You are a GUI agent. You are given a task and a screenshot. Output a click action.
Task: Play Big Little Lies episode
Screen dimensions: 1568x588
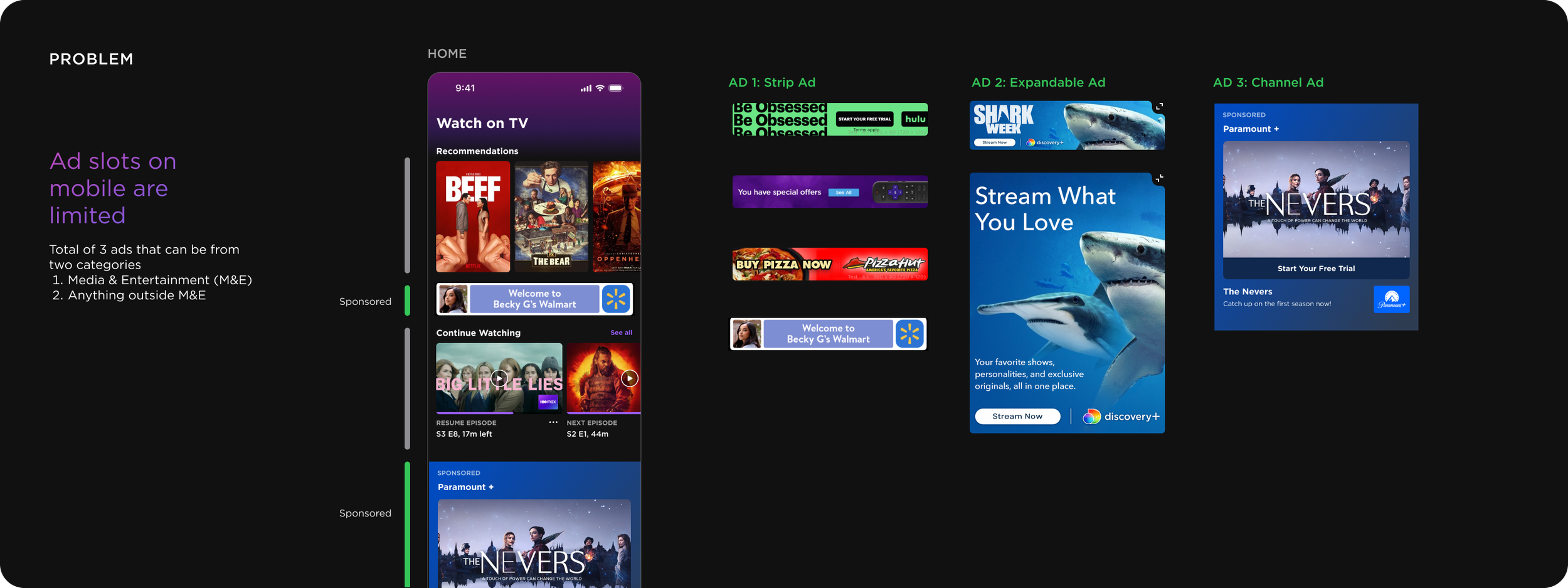coord(499,378)
